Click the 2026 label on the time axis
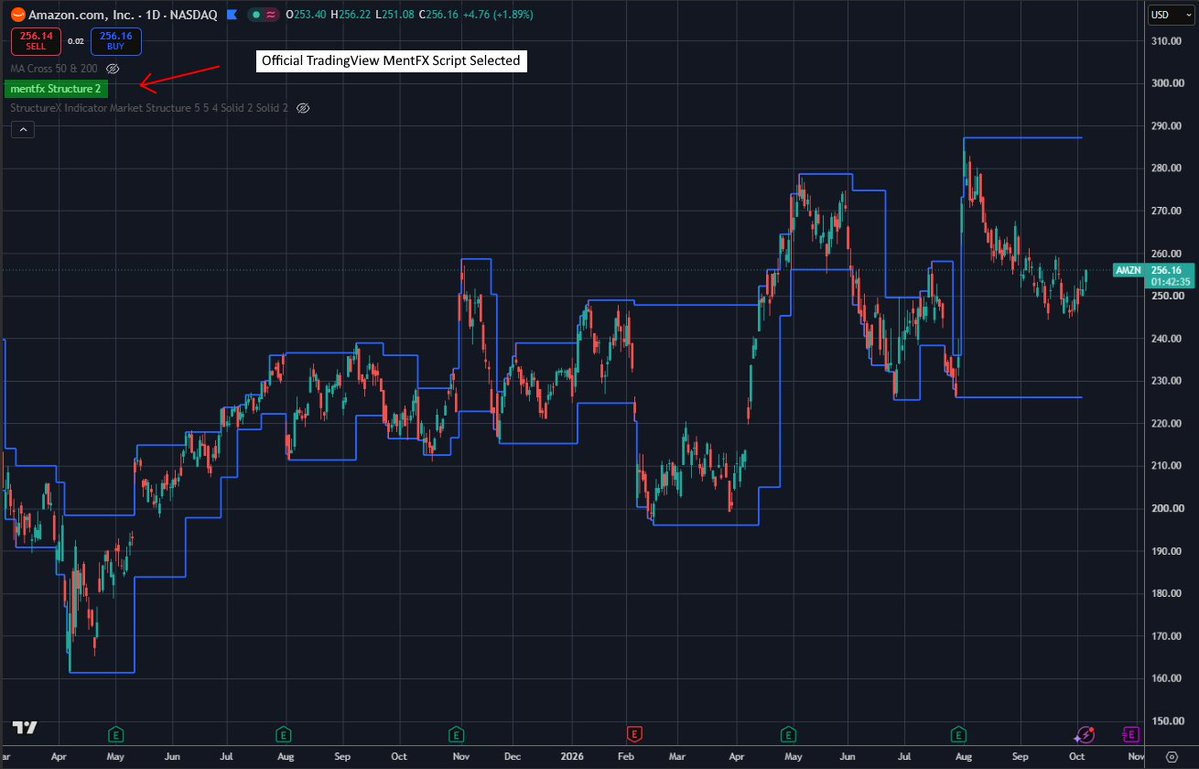The width and height of the screenshot is (1199, 769). pyautogui.click(x=571, y=757)
